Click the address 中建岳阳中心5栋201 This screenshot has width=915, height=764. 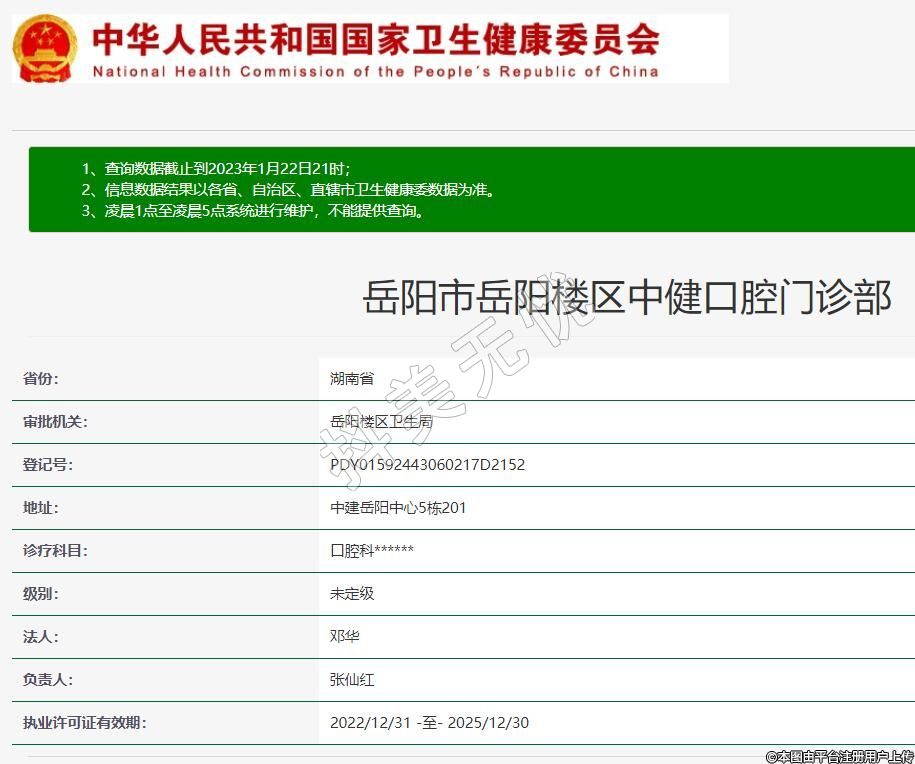(398, 508)
